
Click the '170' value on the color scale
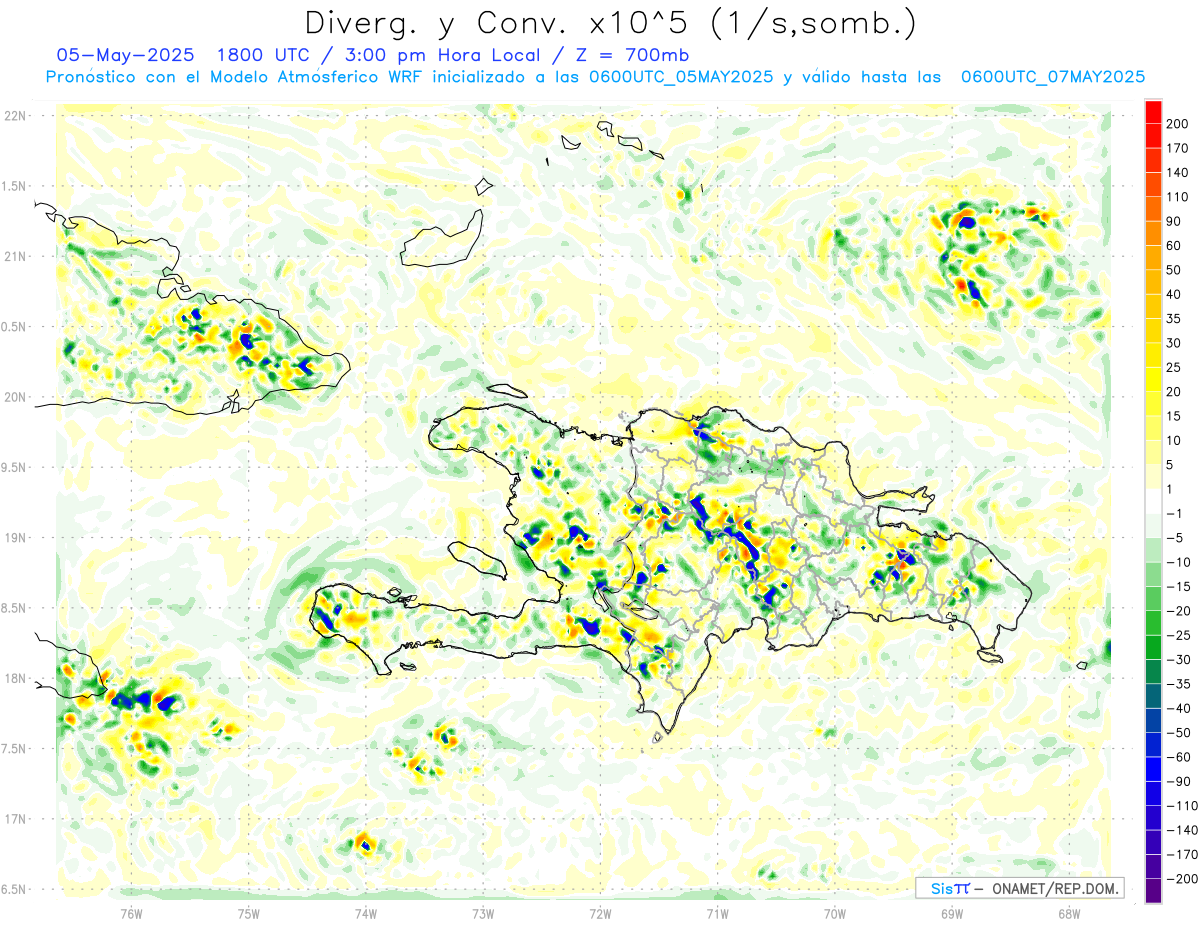point(1178,148)
